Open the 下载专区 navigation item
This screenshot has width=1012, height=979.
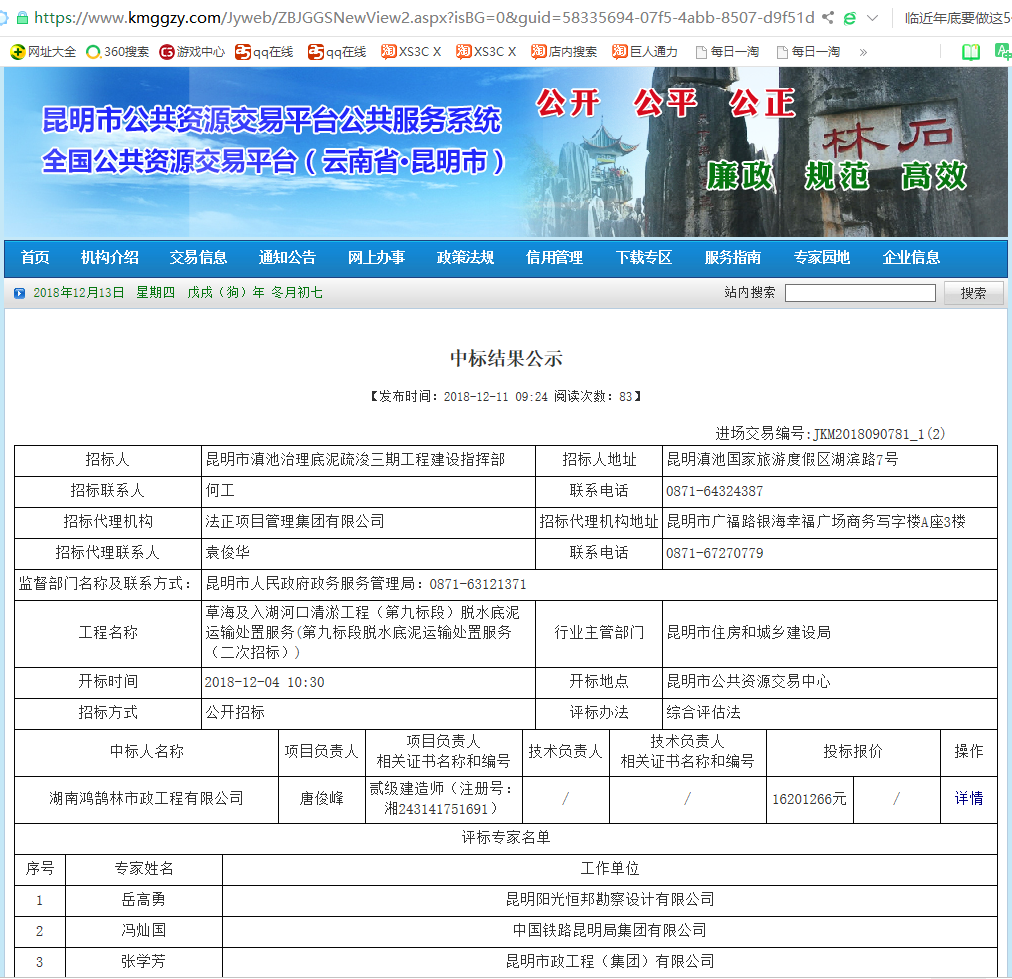[643, 258]
